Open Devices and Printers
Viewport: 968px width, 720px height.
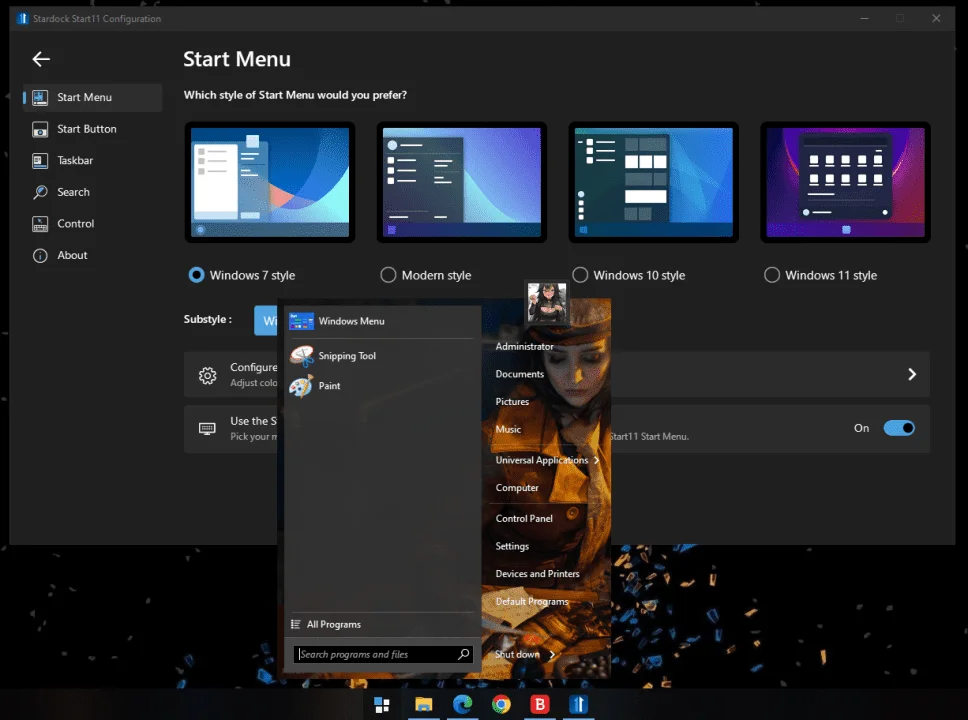[x=537, y=574]
